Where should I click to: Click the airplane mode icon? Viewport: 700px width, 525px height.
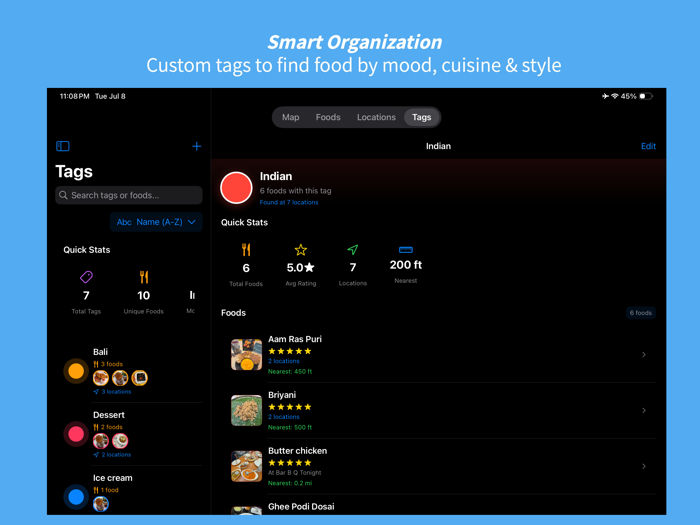coord(605,96)
